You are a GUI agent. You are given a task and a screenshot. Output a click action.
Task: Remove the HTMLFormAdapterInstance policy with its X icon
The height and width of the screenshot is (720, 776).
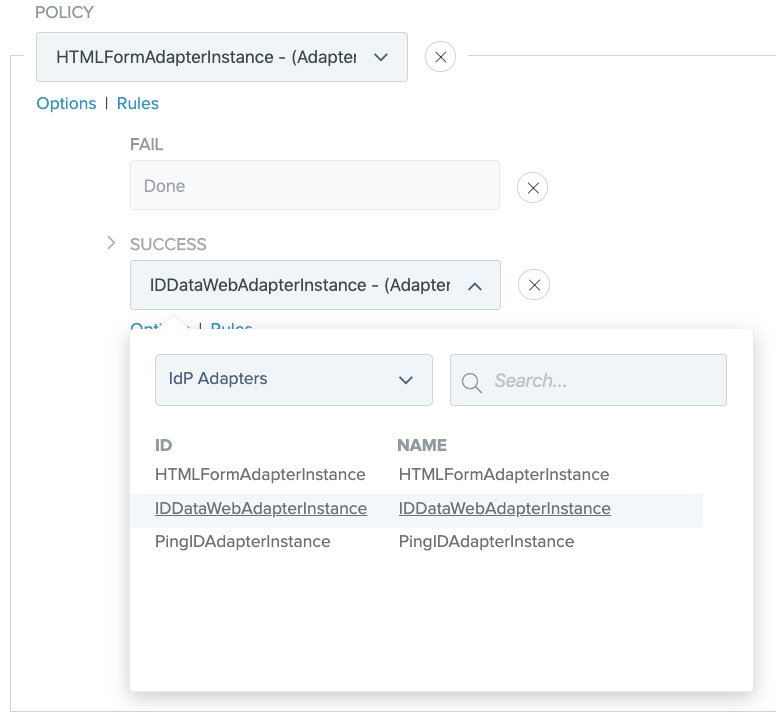[440, 57]
